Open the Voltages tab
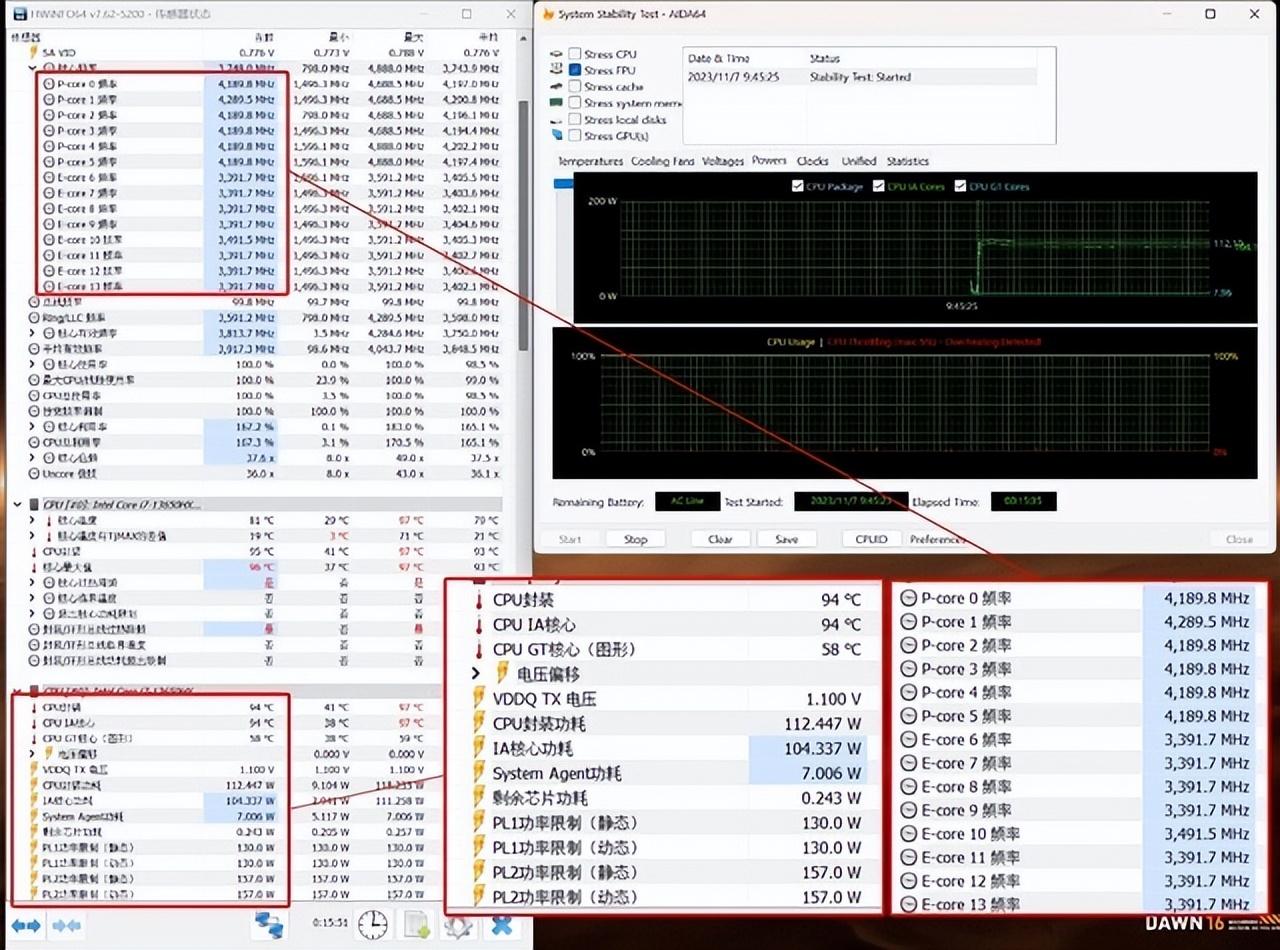Image resolution: width=1280 pixels, height=950 pixels. tap(723, 161)
